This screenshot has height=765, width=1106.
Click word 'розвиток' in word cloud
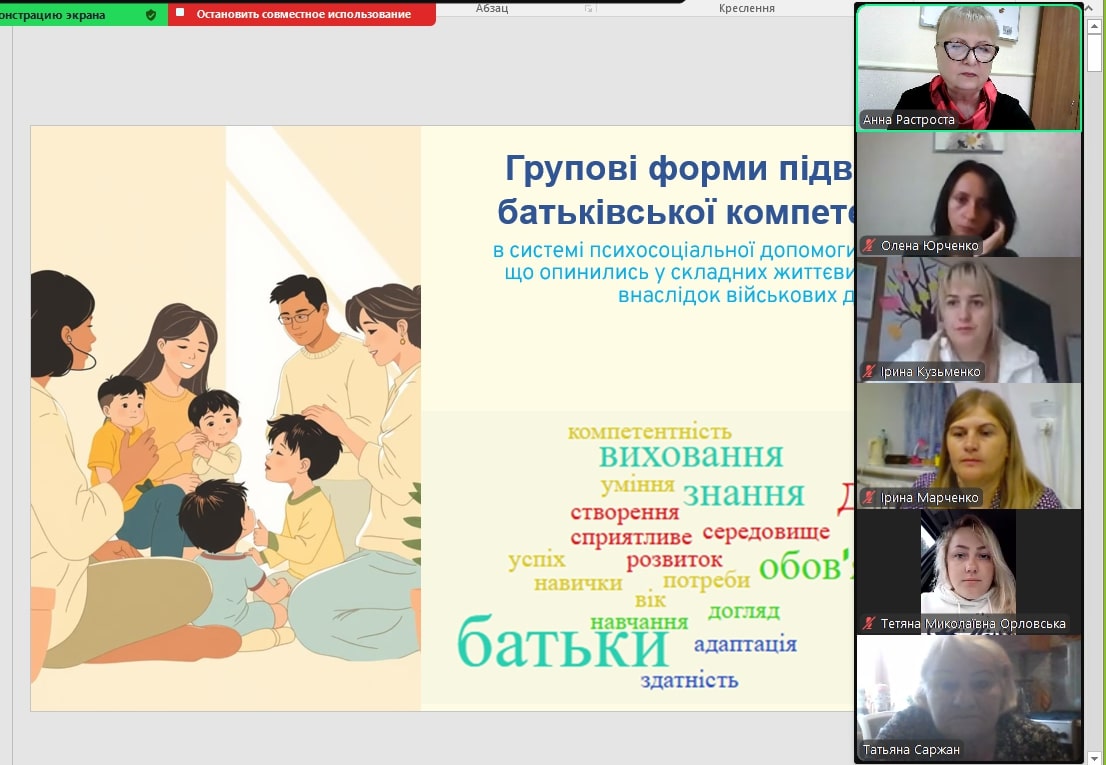pyautogui.click(x=674, y=561)
